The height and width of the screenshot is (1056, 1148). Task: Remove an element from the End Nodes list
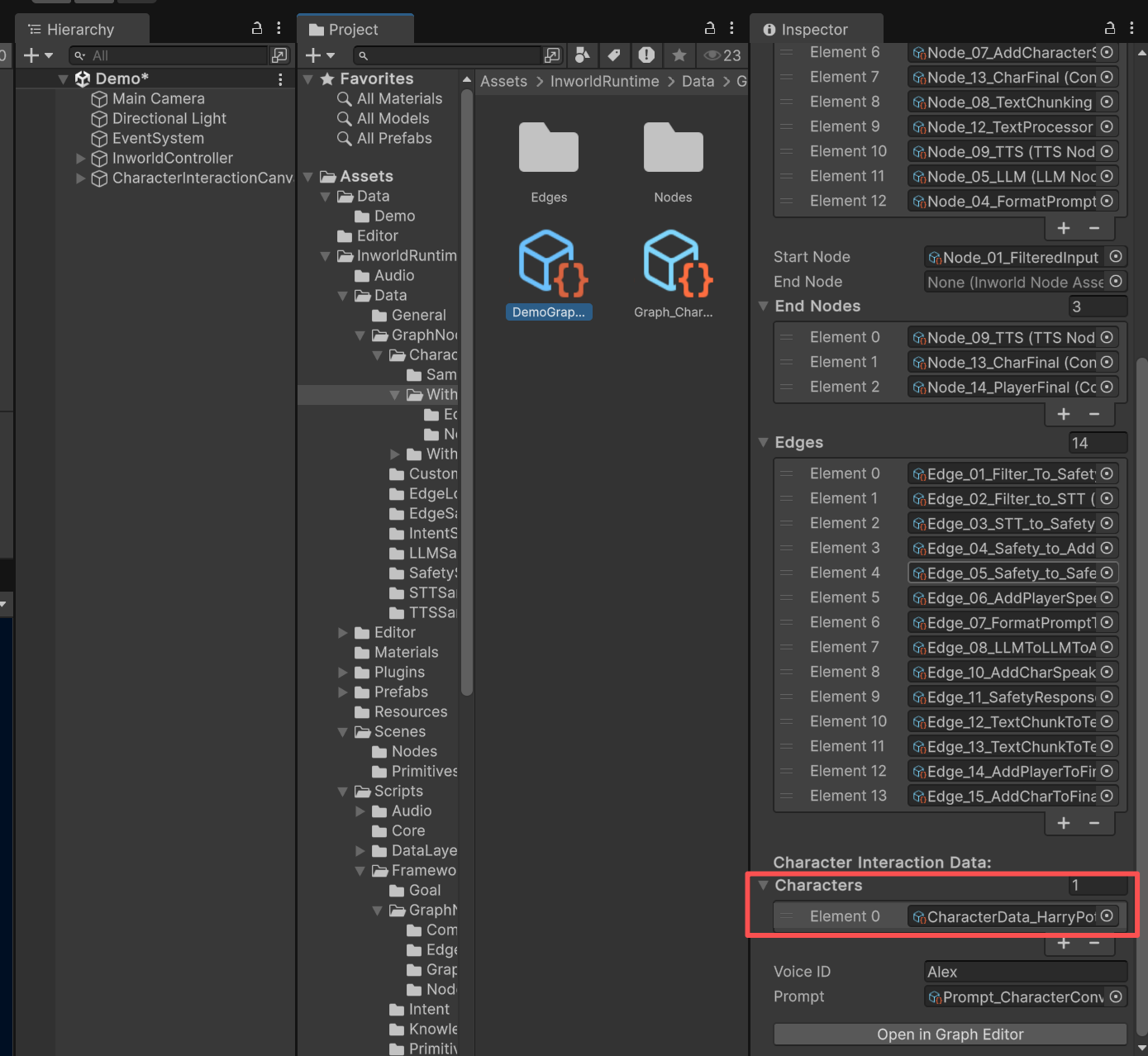coord(1094,414)
